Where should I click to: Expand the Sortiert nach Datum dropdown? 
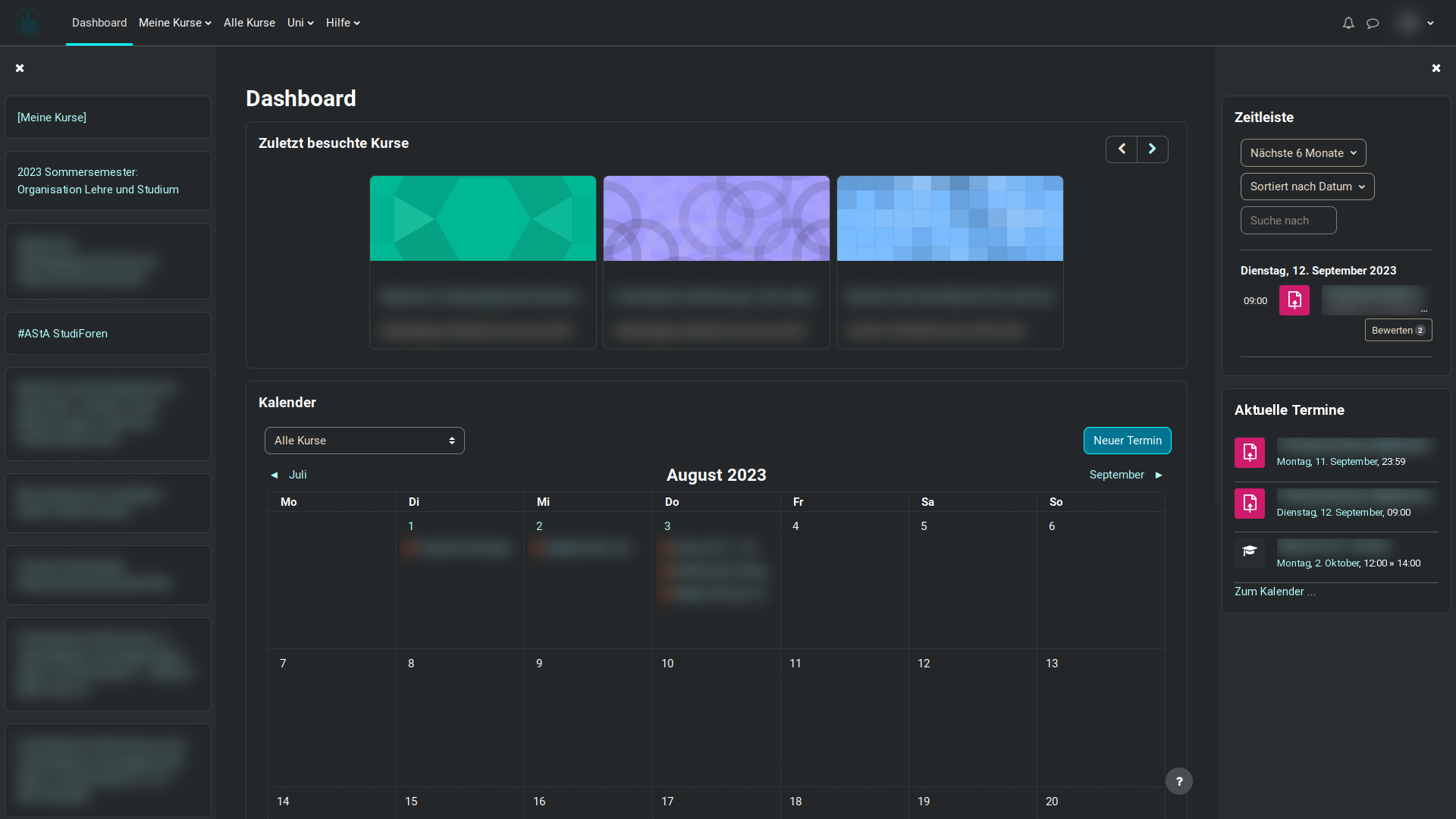click(x=1307, y=187)
